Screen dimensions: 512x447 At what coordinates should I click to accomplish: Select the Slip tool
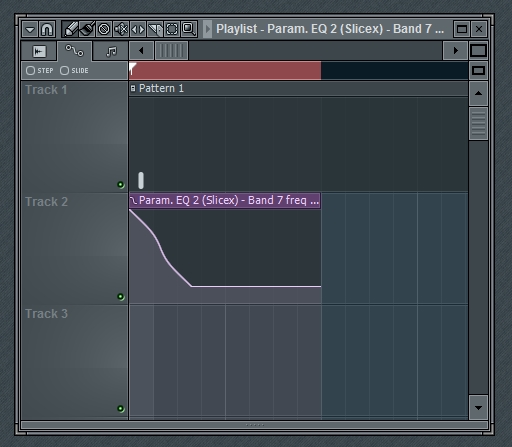pos(138,29)
